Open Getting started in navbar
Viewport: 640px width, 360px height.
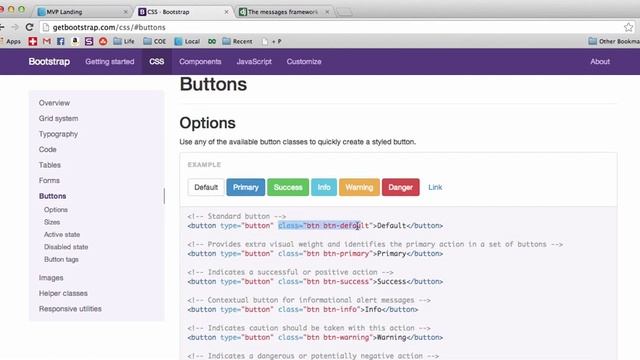[x=110, y=62]
